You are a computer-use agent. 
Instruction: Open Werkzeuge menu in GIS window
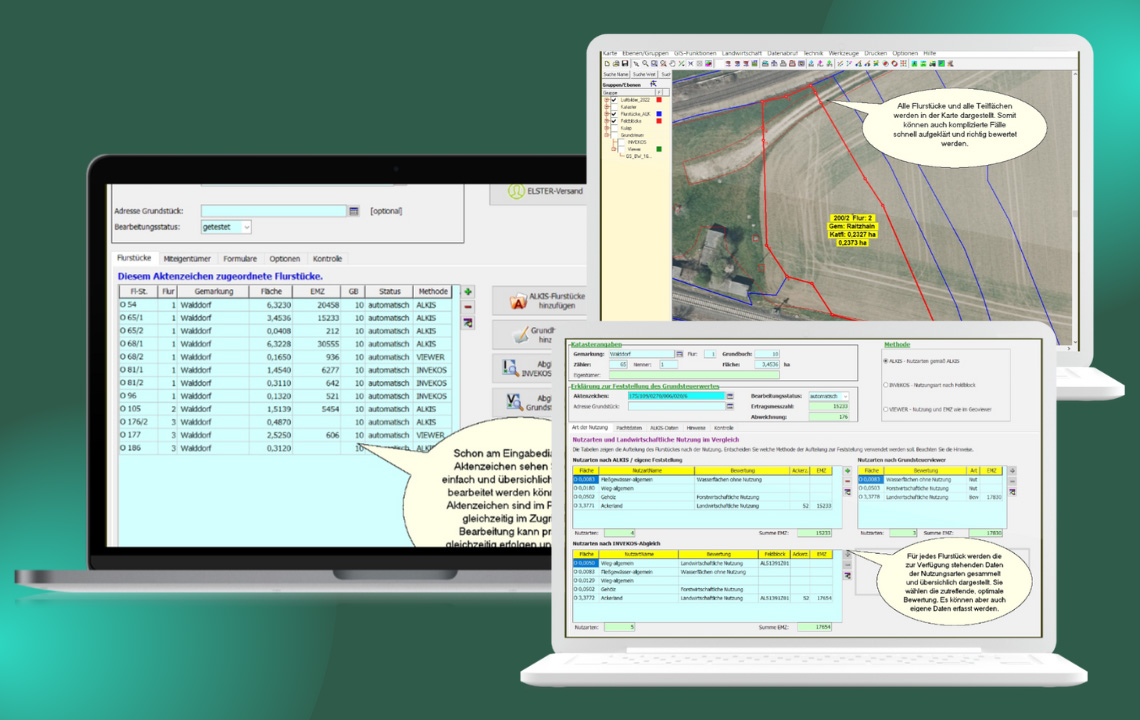pyautogui.click(x=843, y=53)
